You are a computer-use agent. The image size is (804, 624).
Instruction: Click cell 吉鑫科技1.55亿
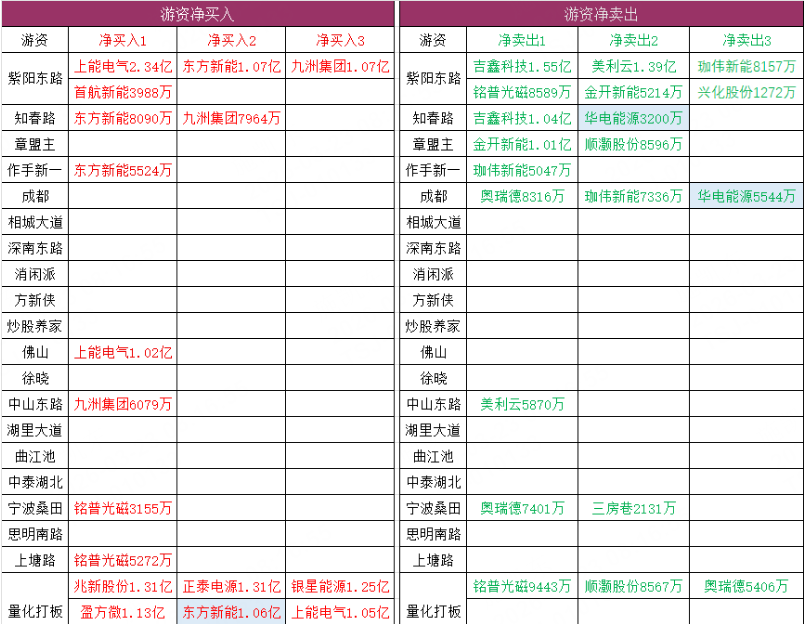pos(522,66)
